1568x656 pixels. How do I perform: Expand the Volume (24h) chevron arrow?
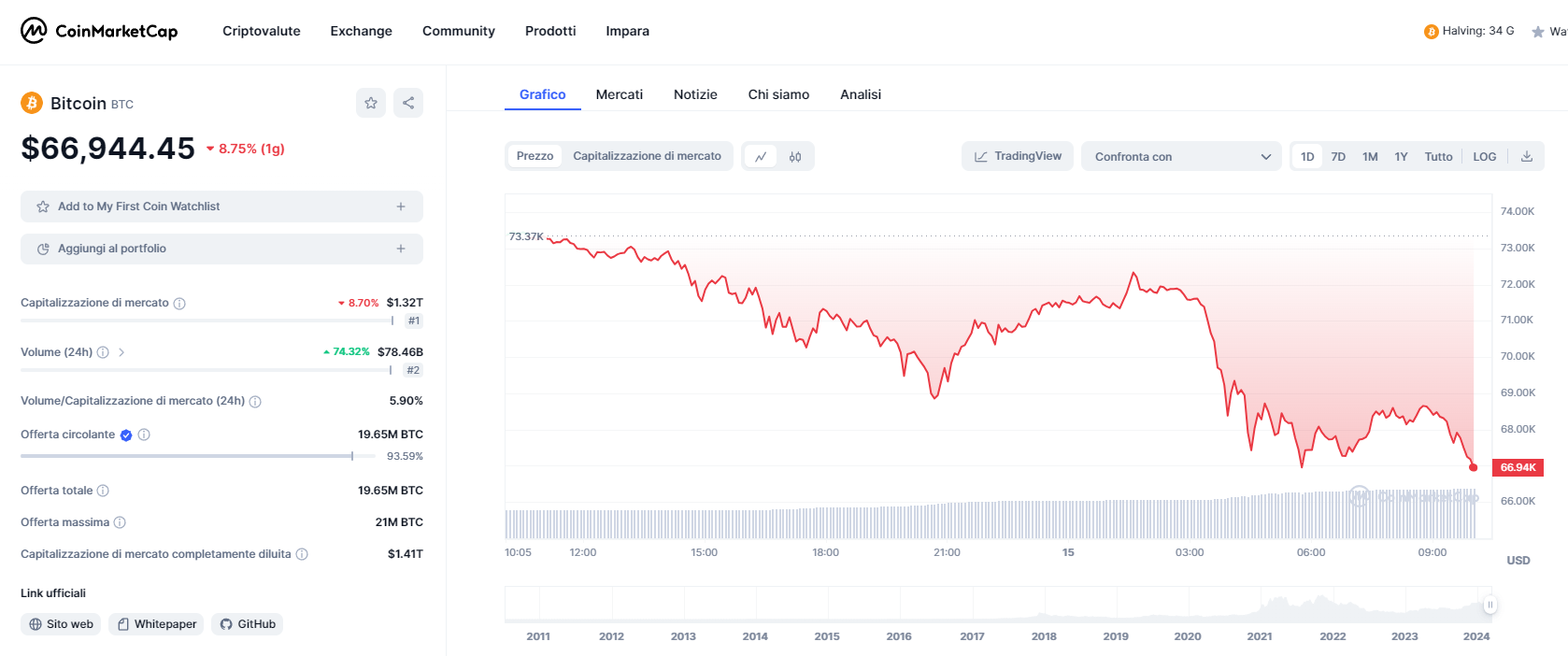click(121, 352)
